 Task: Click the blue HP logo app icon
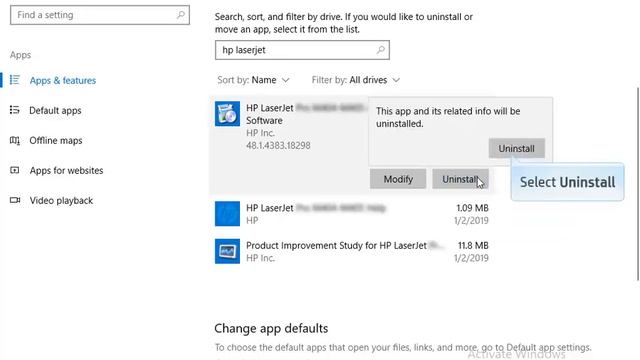pyautogui.click(x=227, y=213)
